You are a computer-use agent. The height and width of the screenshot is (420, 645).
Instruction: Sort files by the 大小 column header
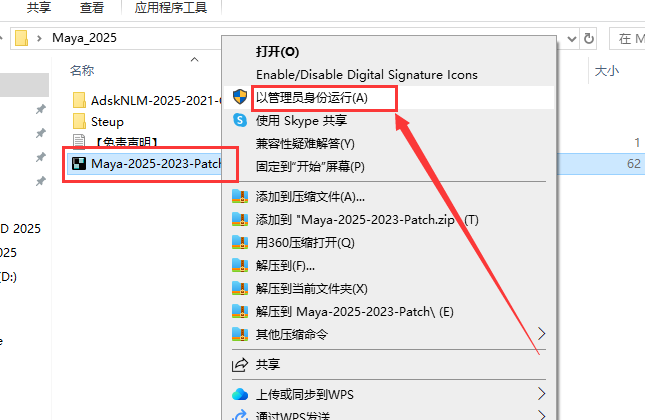[x=607, y=71]
